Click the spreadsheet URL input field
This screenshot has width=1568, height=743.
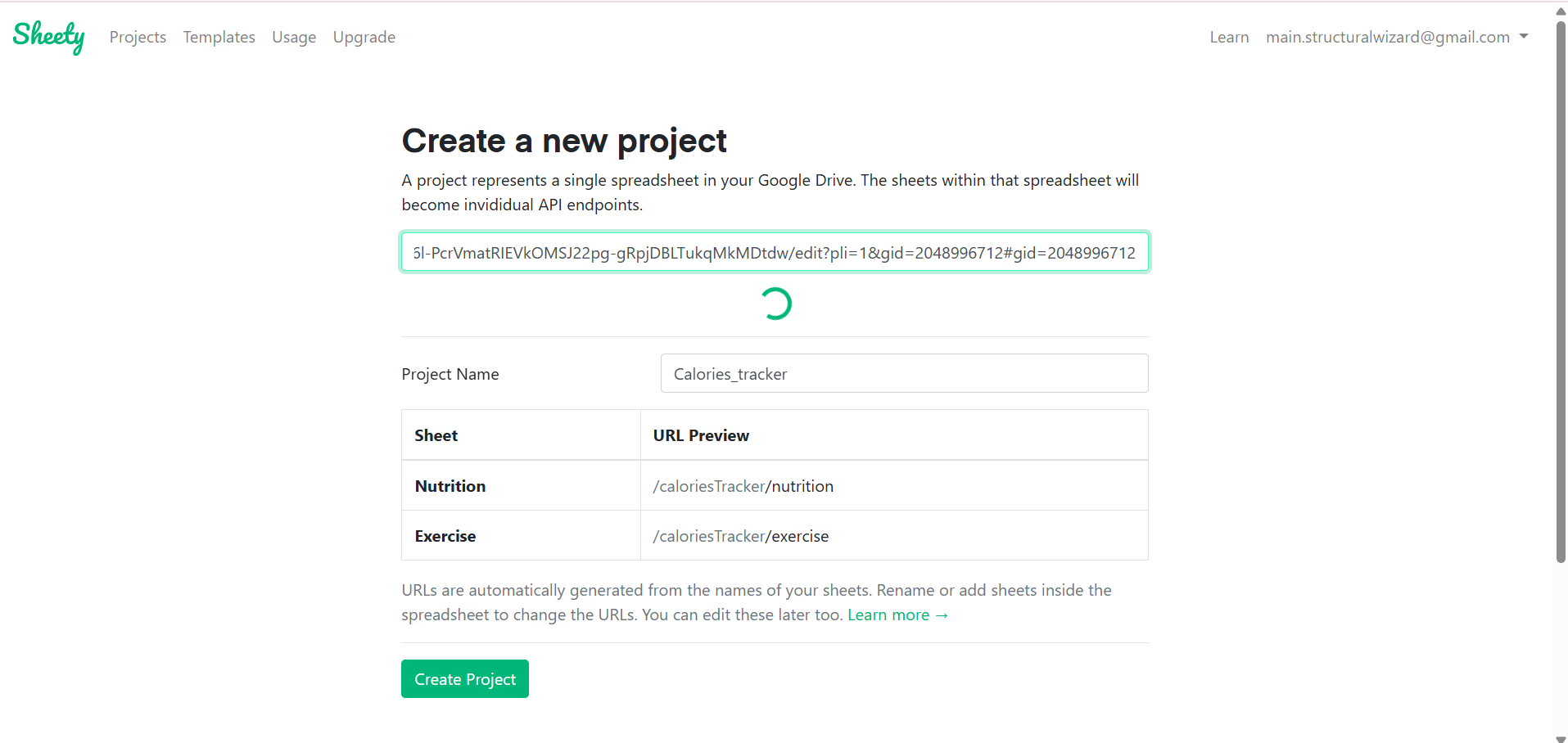[775, 252]
